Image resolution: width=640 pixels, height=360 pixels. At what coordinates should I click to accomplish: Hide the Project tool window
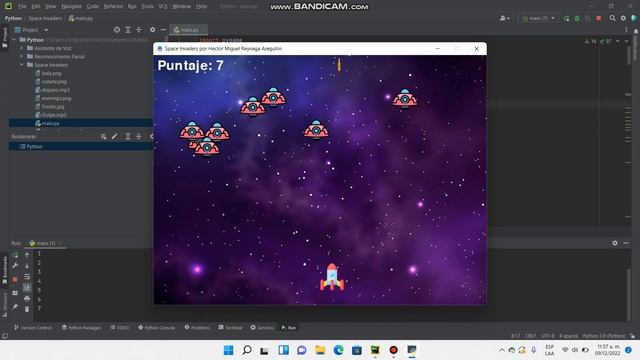163,30
